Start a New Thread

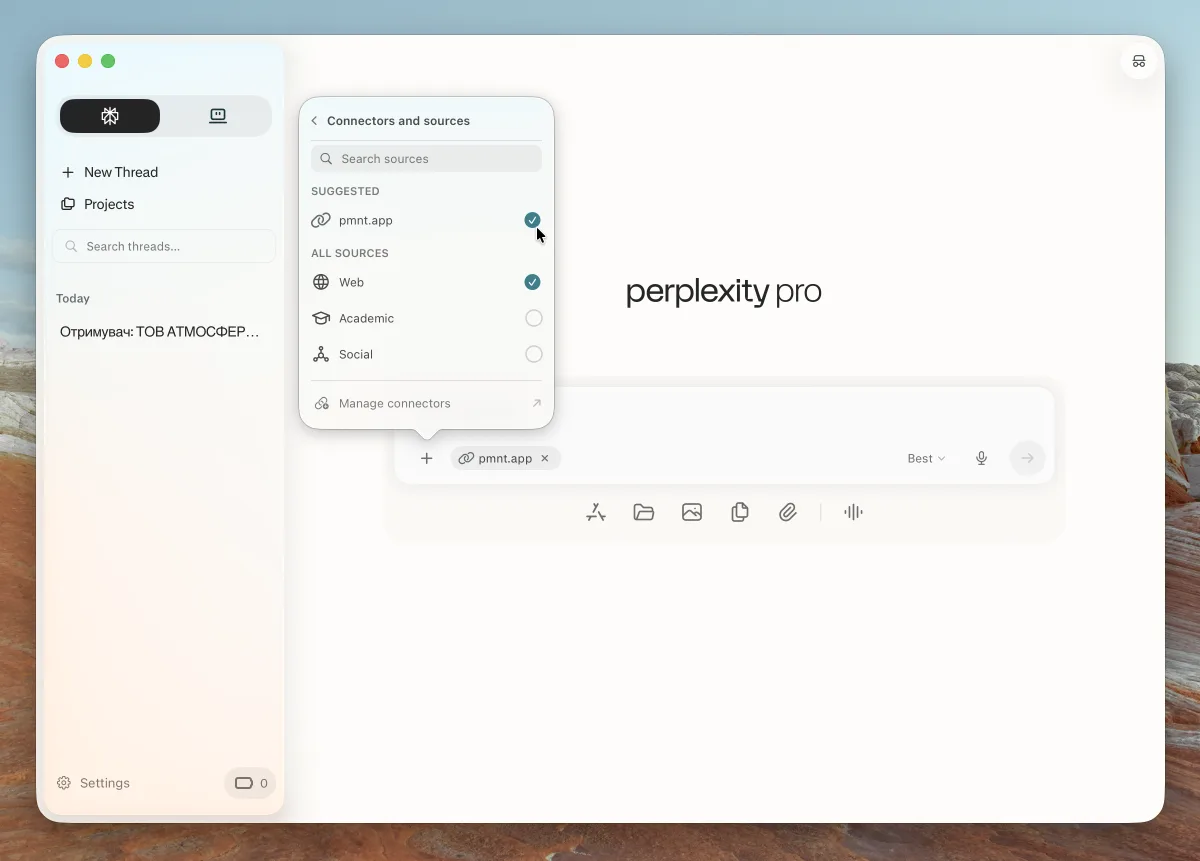110,172
